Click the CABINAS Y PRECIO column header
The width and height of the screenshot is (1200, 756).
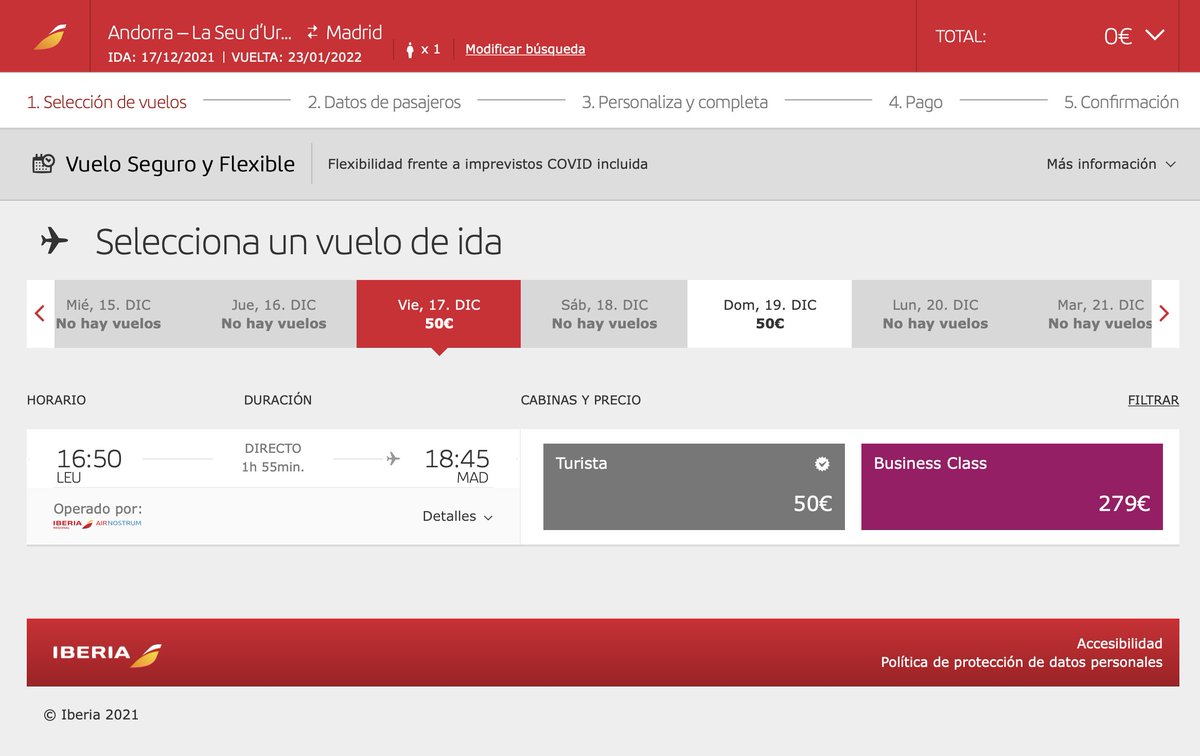pos(581,400)
